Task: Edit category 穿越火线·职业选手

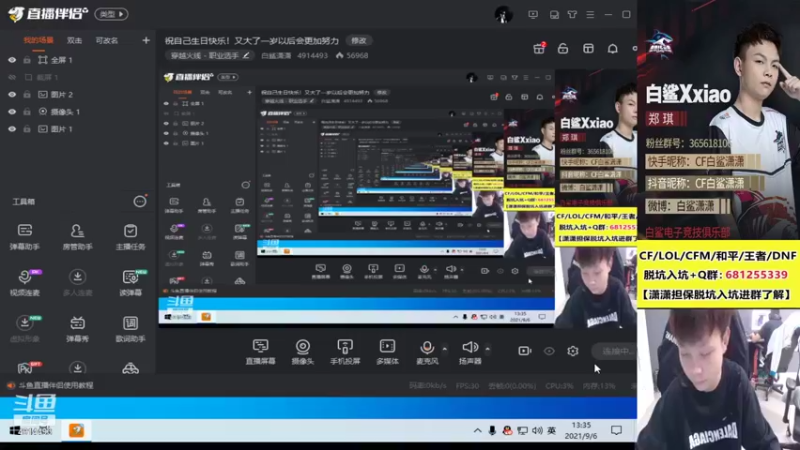Action: tap(208, 55)
